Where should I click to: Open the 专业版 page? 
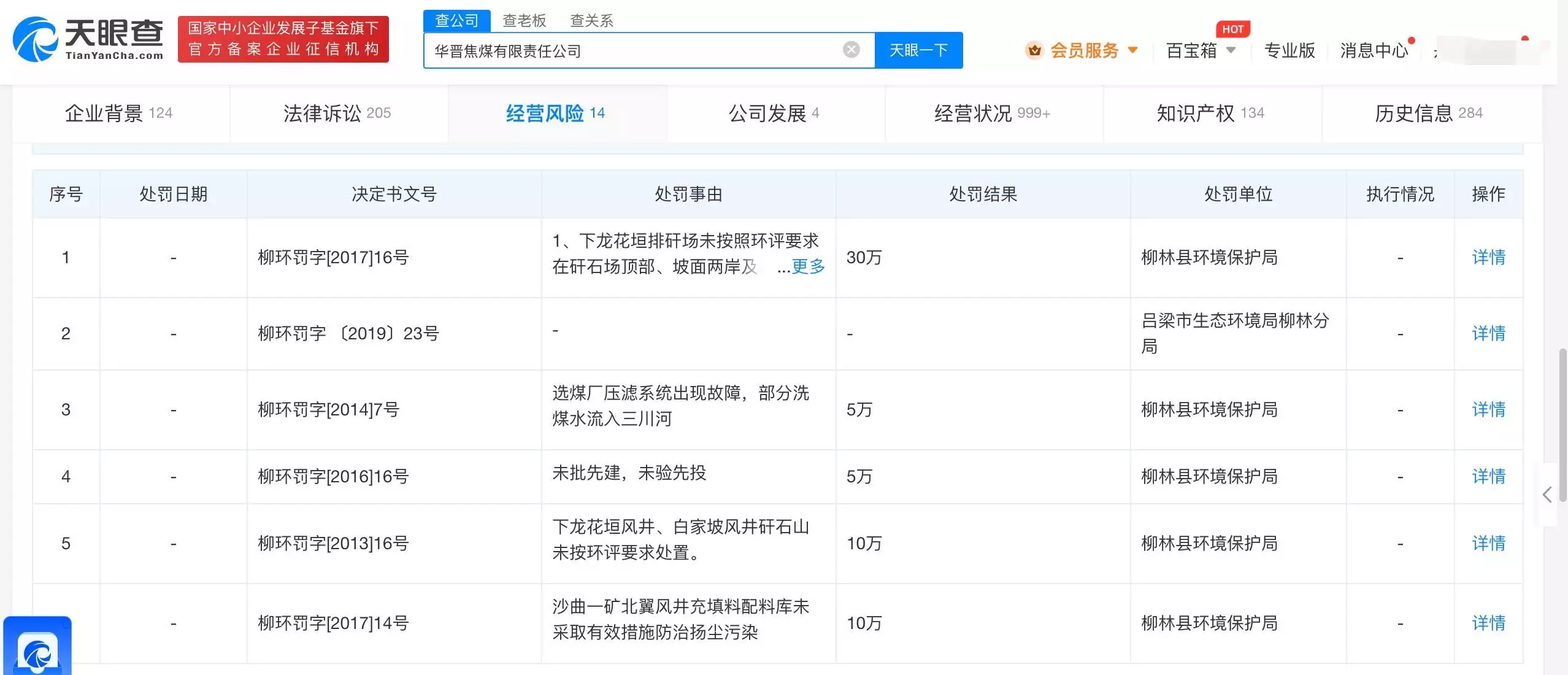click(x=1289, y=51)
